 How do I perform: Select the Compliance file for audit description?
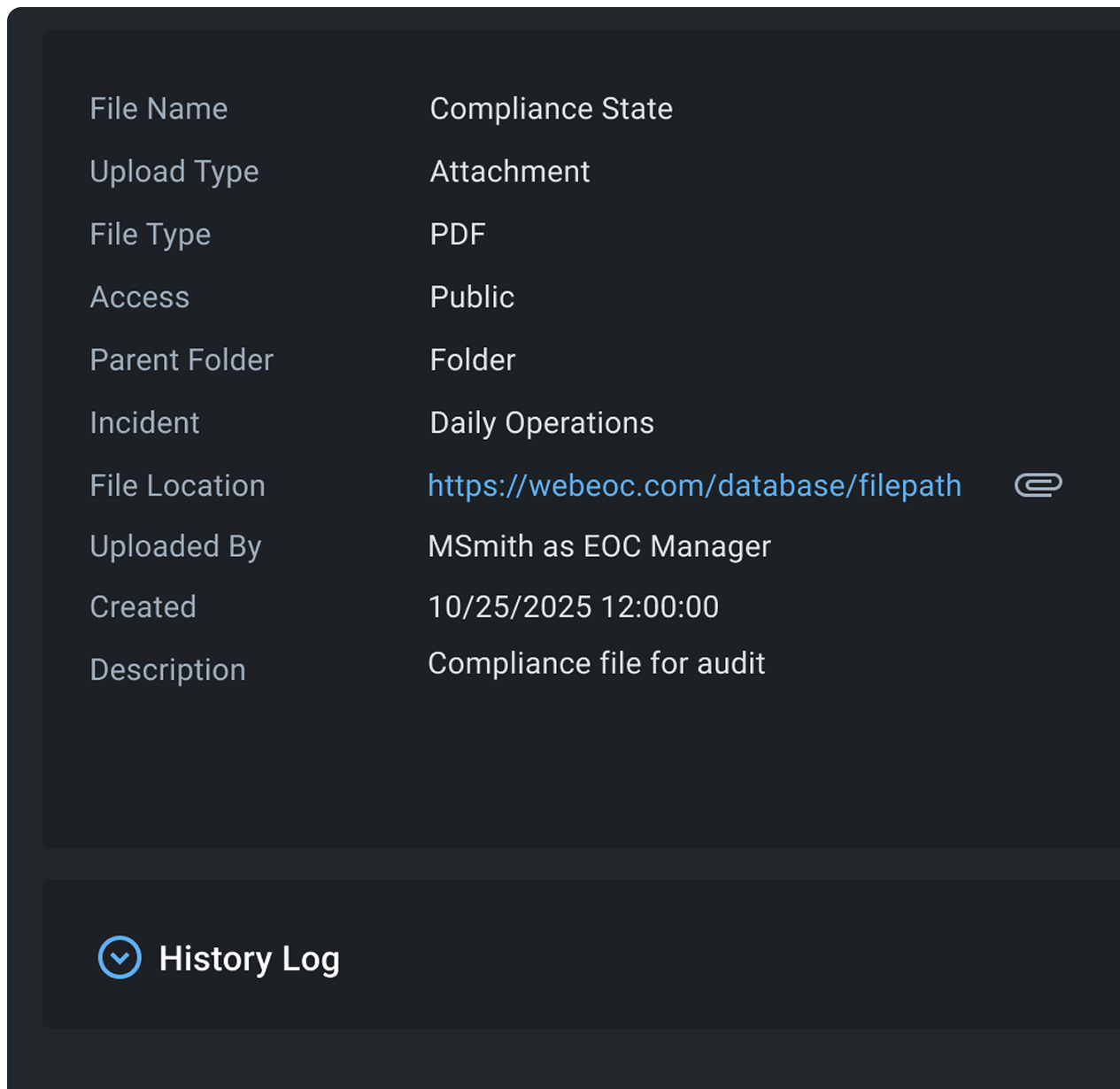click(596, 663)
